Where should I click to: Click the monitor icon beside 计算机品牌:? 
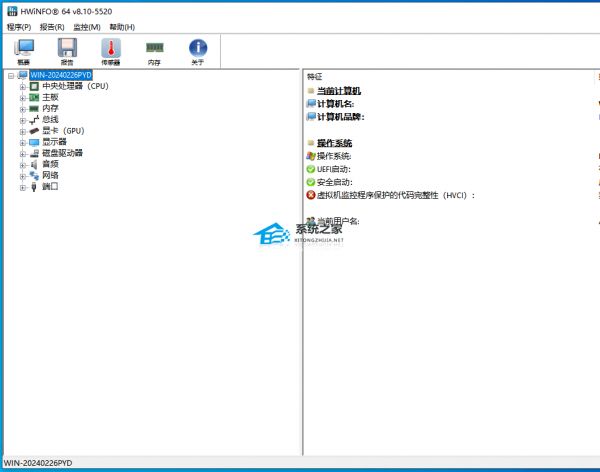[x=311, y=116]
